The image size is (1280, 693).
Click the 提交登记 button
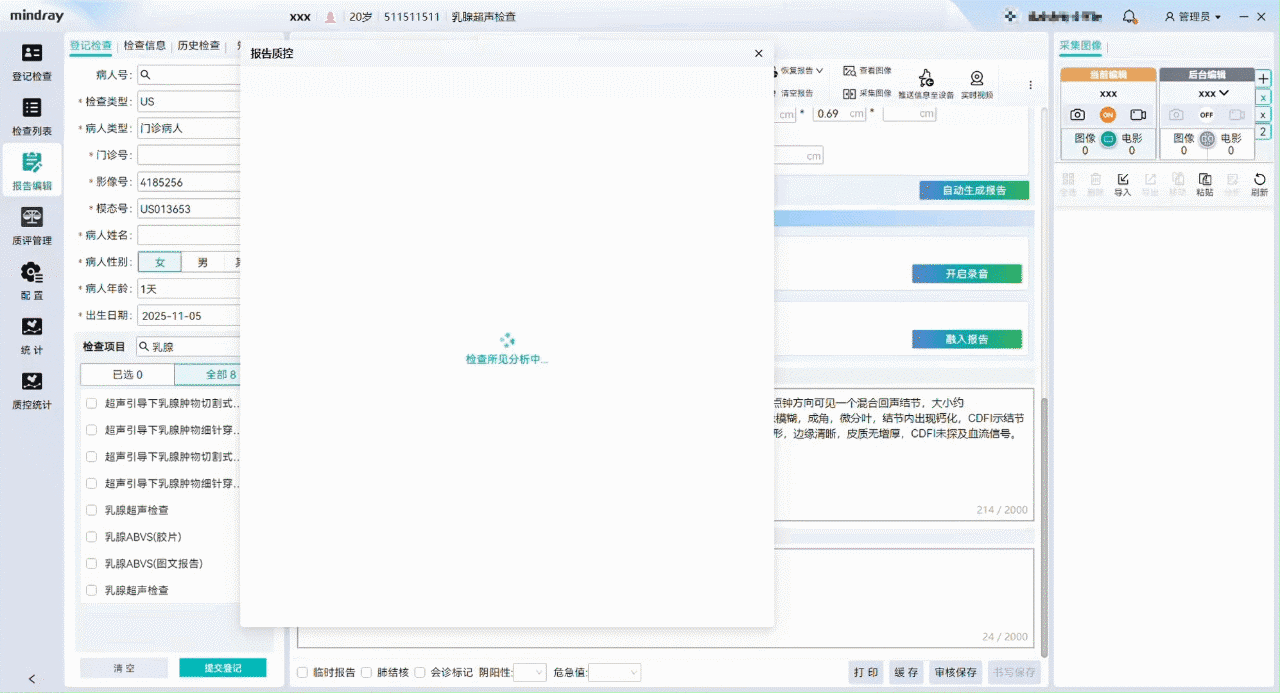[222, 668]
